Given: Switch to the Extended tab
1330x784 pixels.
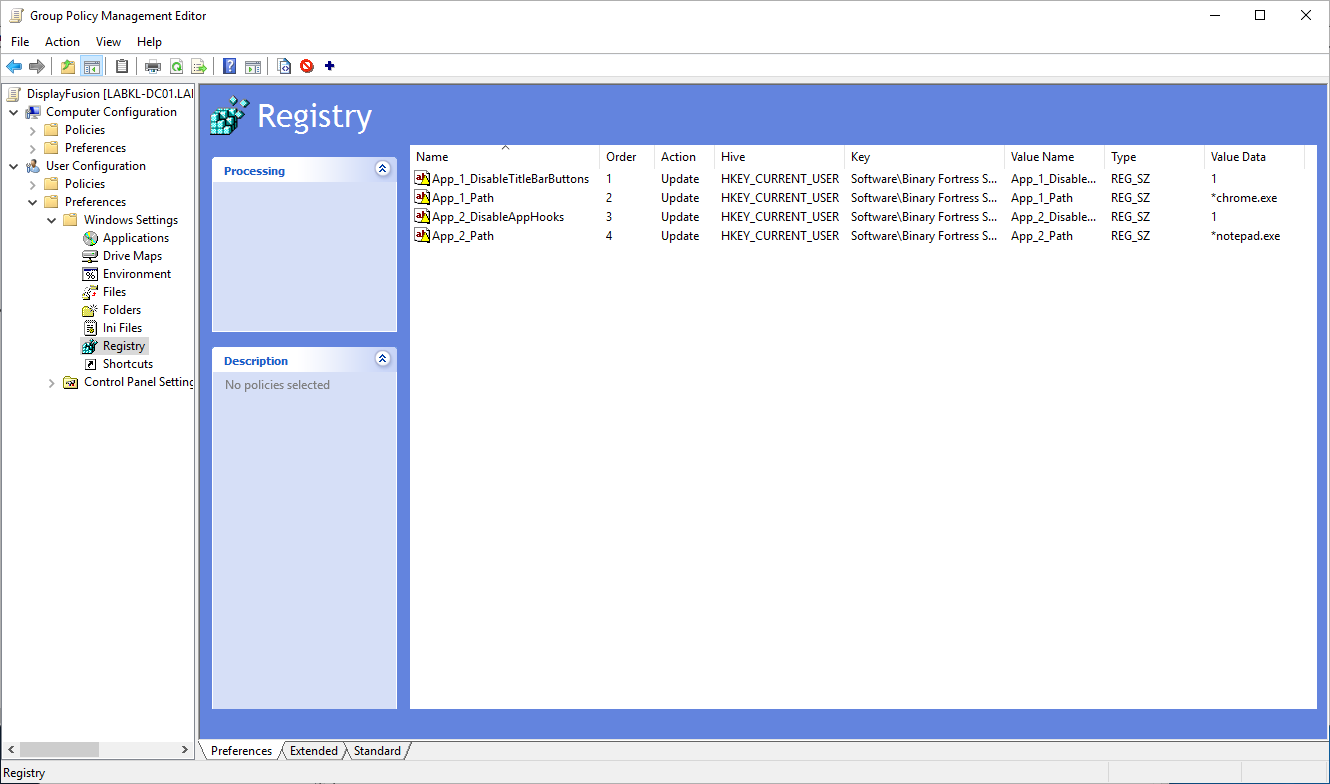Looking at the screenshot, I should click(x=314, y=751).
